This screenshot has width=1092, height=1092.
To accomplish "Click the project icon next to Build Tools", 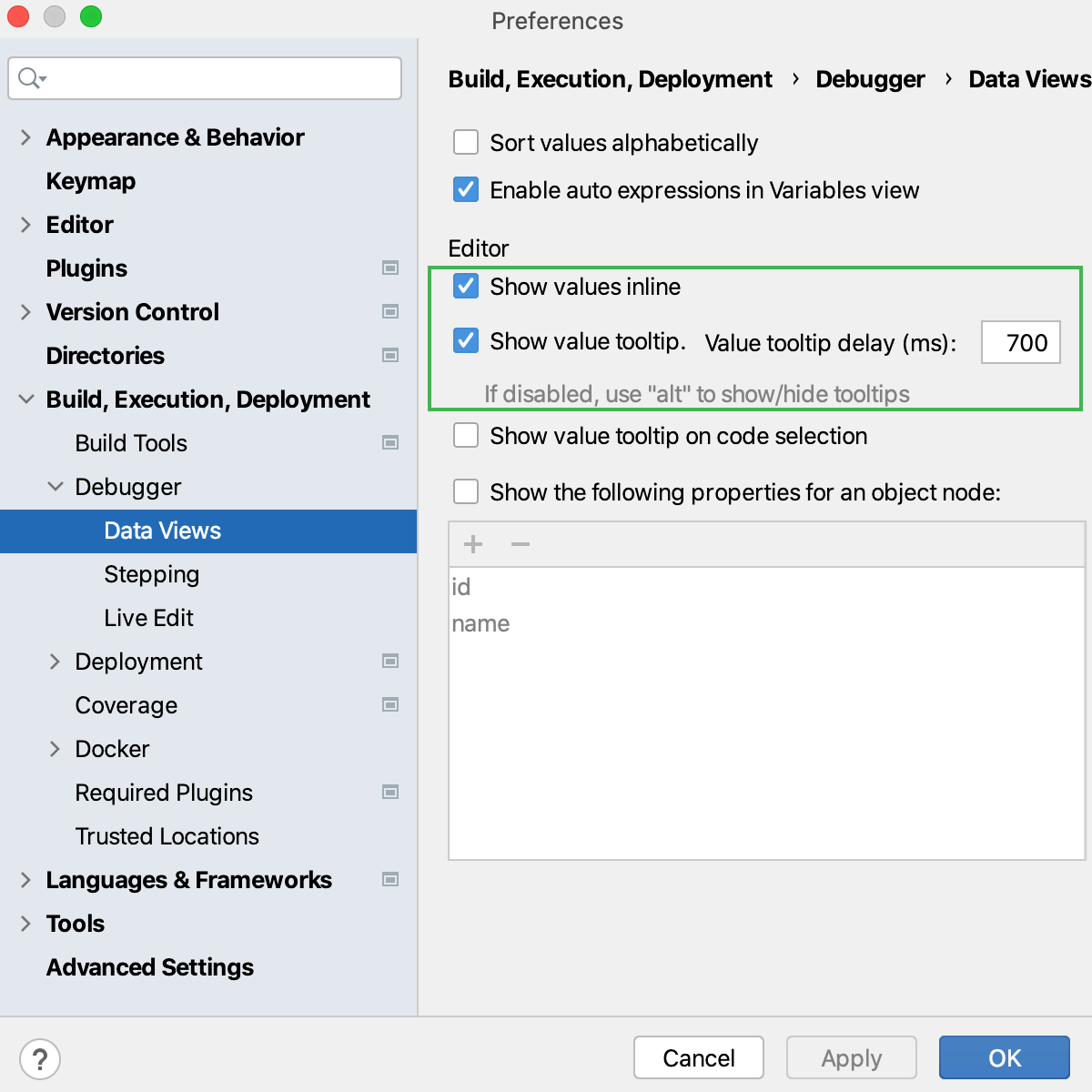I will [390, 442].
